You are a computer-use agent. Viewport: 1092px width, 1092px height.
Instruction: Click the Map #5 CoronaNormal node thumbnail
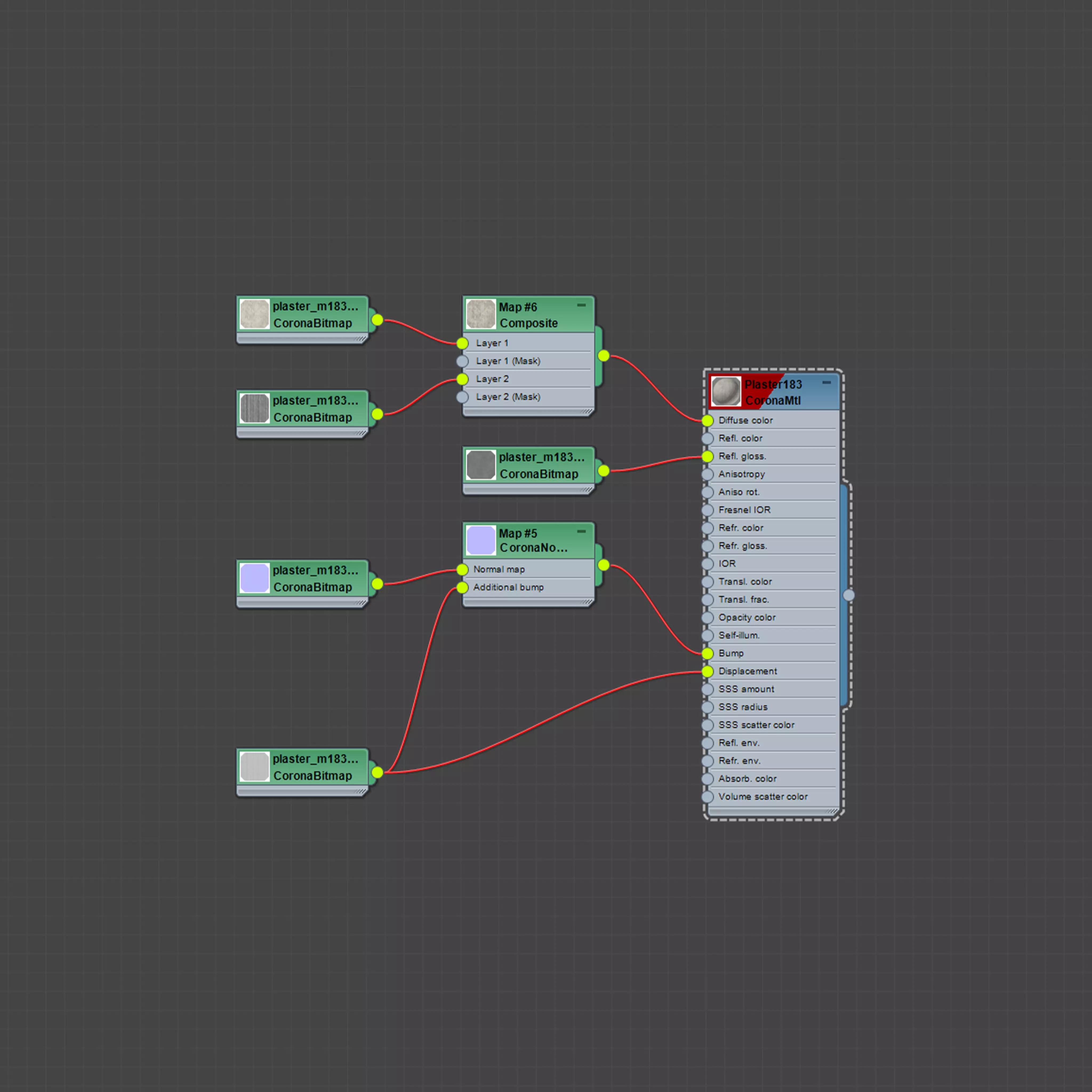[x=480, y=540]
